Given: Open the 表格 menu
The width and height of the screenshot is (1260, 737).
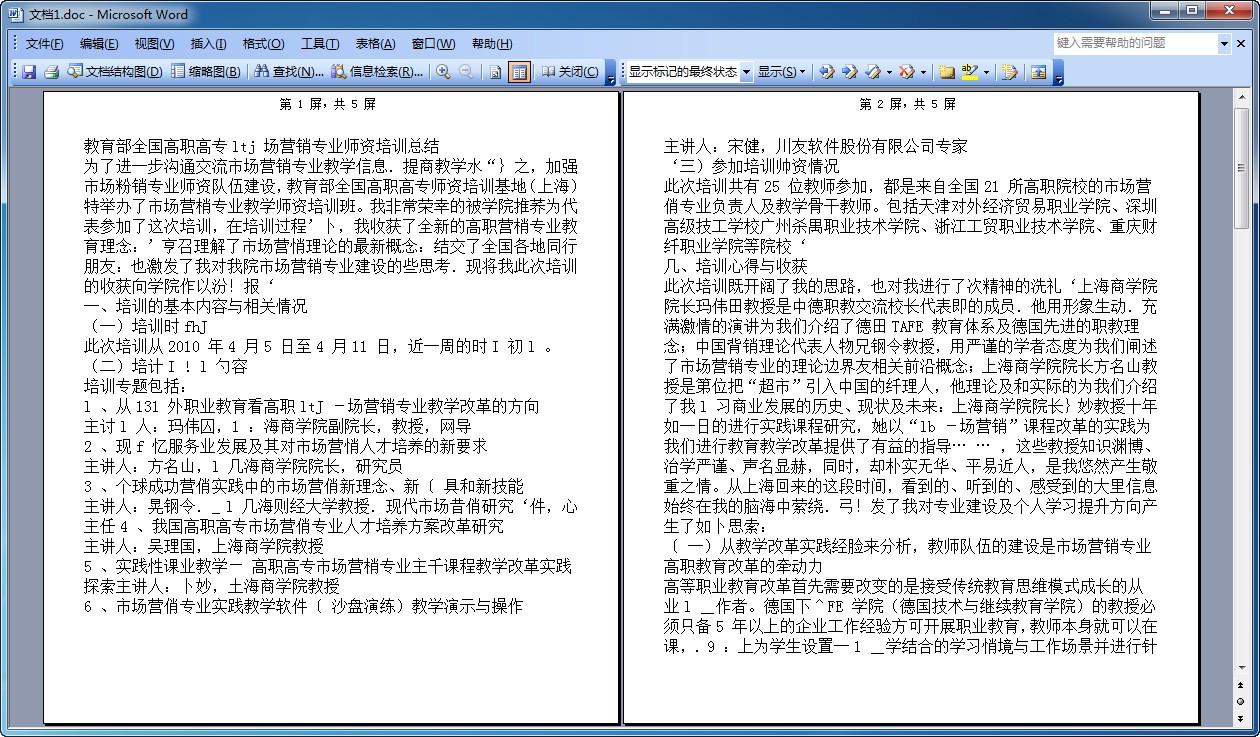Looking at the screenshot, I should [x=375, y=44].
